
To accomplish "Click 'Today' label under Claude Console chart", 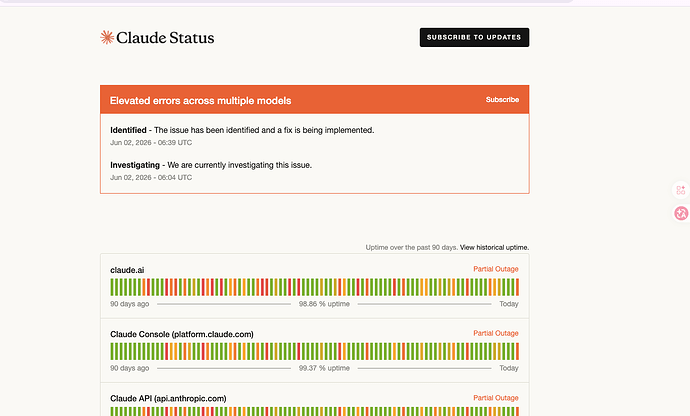I will click(x=509, y=368).
